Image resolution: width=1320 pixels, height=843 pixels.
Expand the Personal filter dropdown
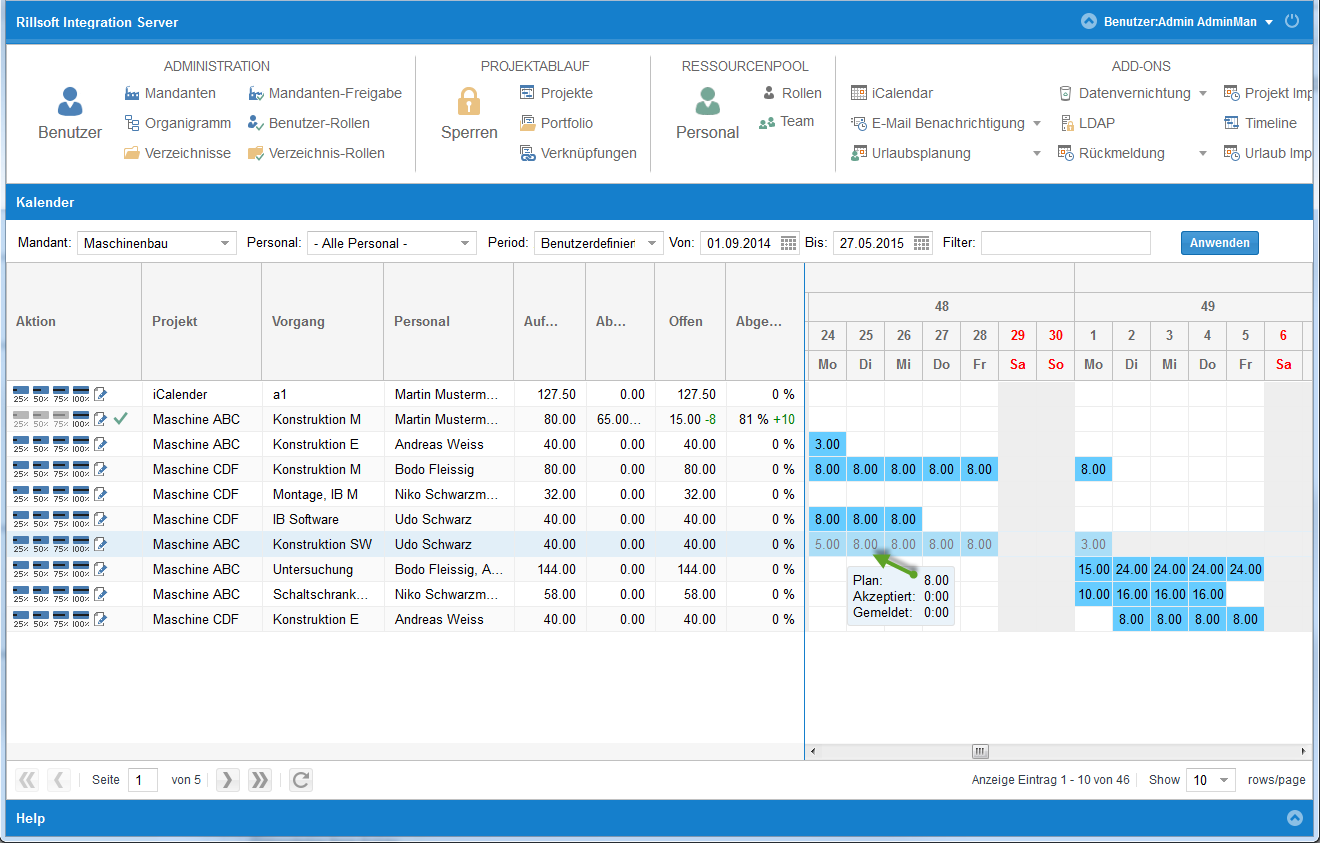pos(392,243)
